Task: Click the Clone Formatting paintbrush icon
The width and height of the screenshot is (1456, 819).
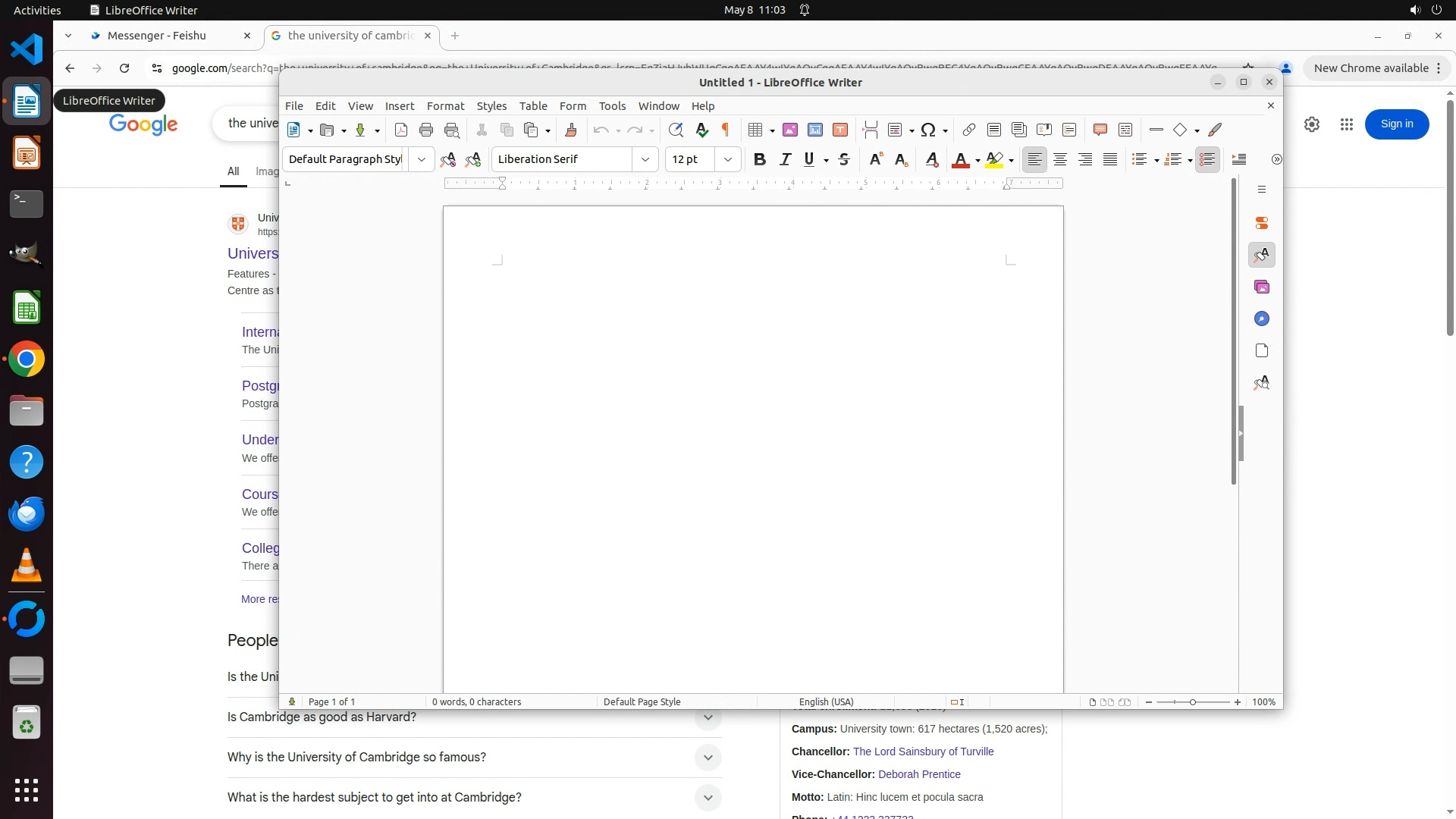Action: tap(571, 130)
